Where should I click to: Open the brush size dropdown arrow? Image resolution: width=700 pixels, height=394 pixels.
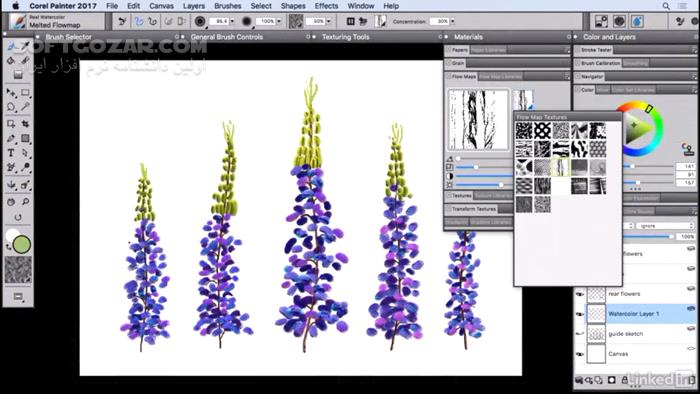point(232,21)
